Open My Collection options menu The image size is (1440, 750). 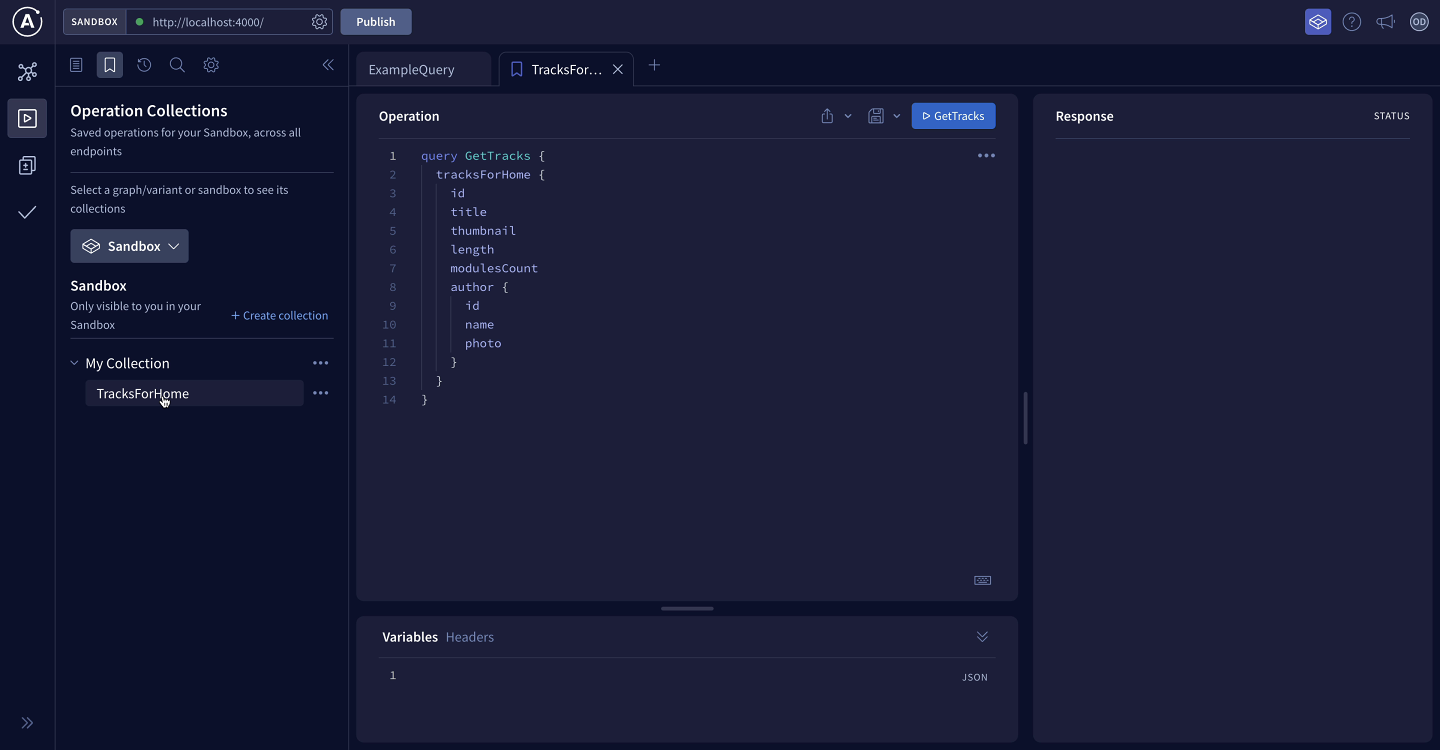point(321,363)
